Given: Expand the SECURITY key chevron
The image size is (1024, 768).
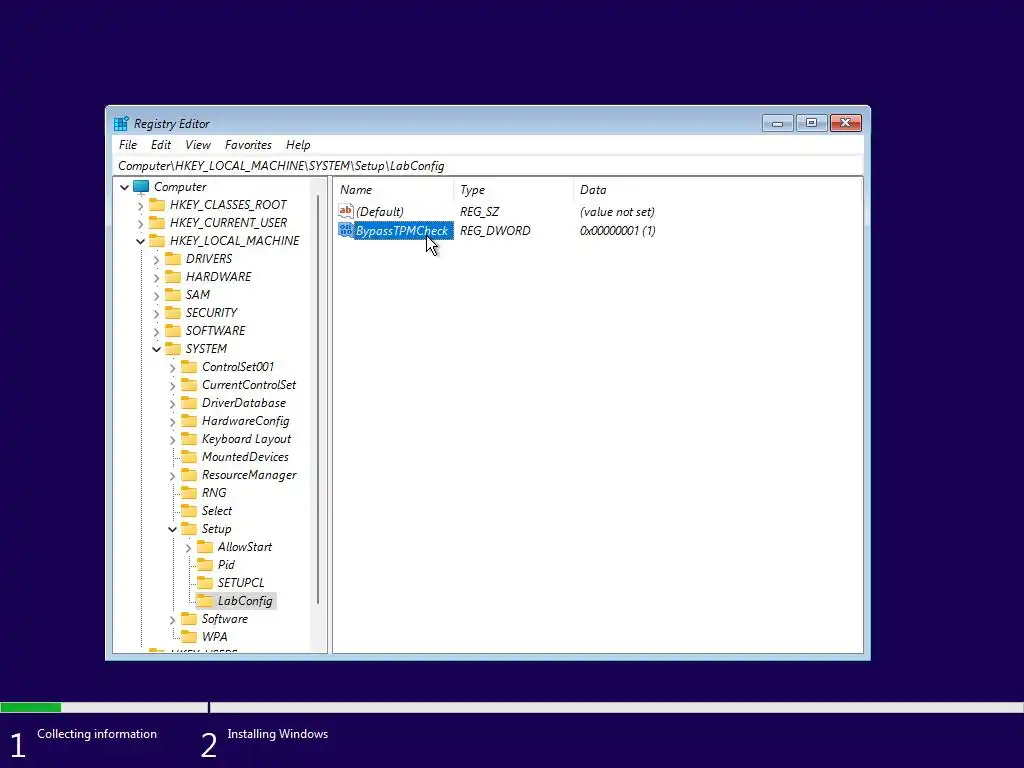Looking at the screenshot, I should (156, 313).
